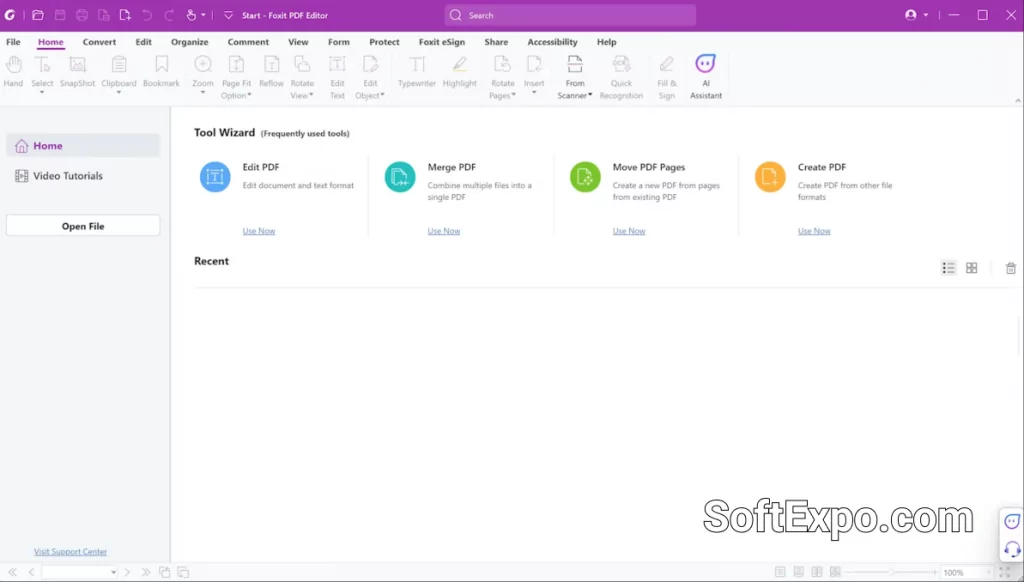Screen dimensions: 1024x582
Task: Click the Open File button
Action: point(82,224)
